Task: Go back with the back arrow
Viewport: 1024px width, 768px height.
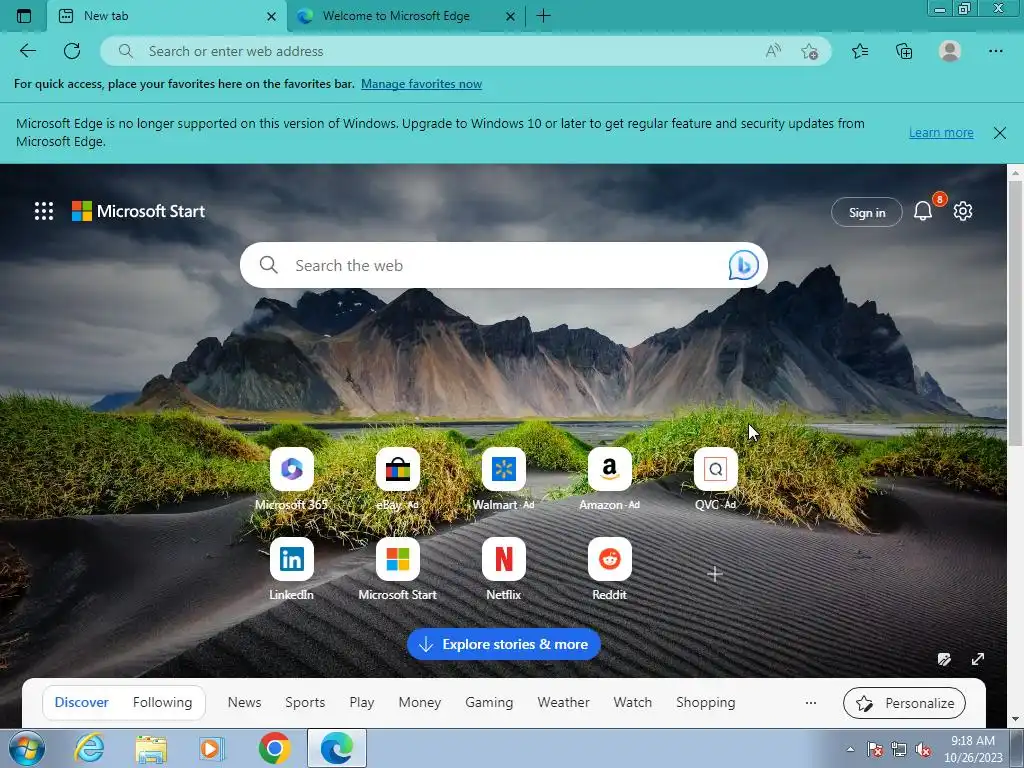Action: pyautogui.click(x=27, y=51)
